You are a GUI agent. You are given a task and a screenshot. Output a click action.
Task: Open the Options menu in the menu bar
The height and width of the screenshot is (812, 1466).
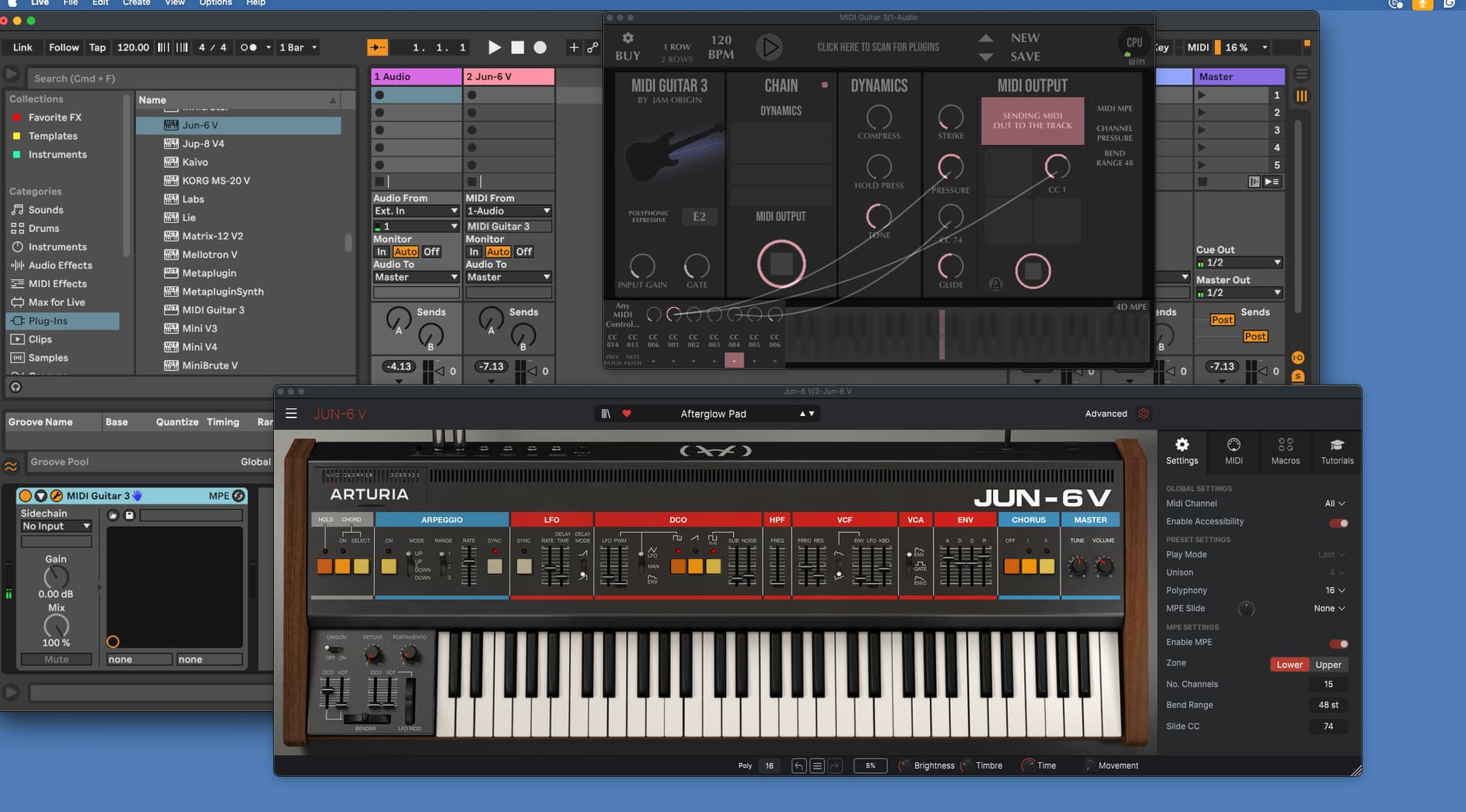coord(215,3)
